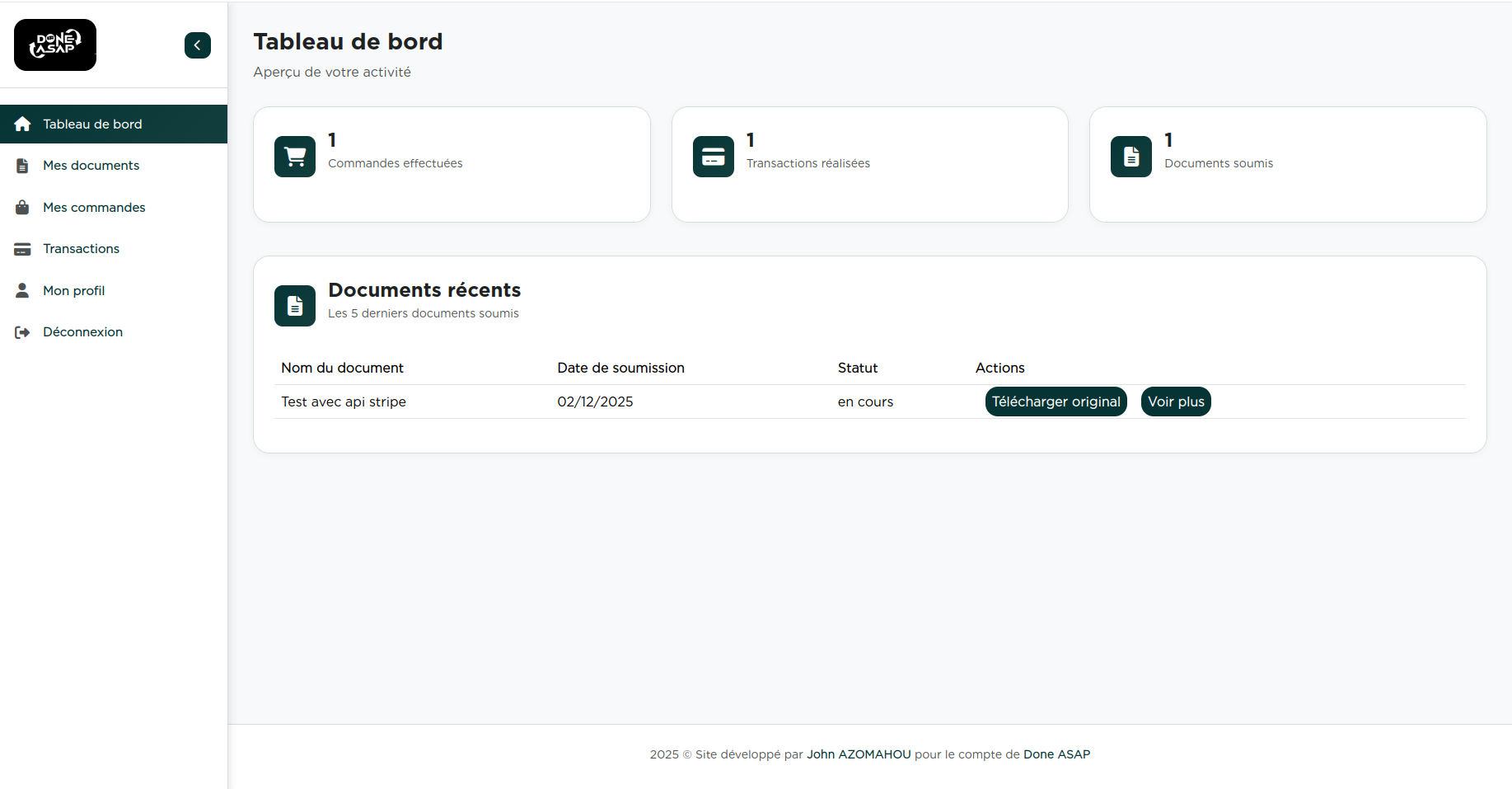1512x789 pixels.
Task: Click the Done ASAP logo
Action: 55,45
